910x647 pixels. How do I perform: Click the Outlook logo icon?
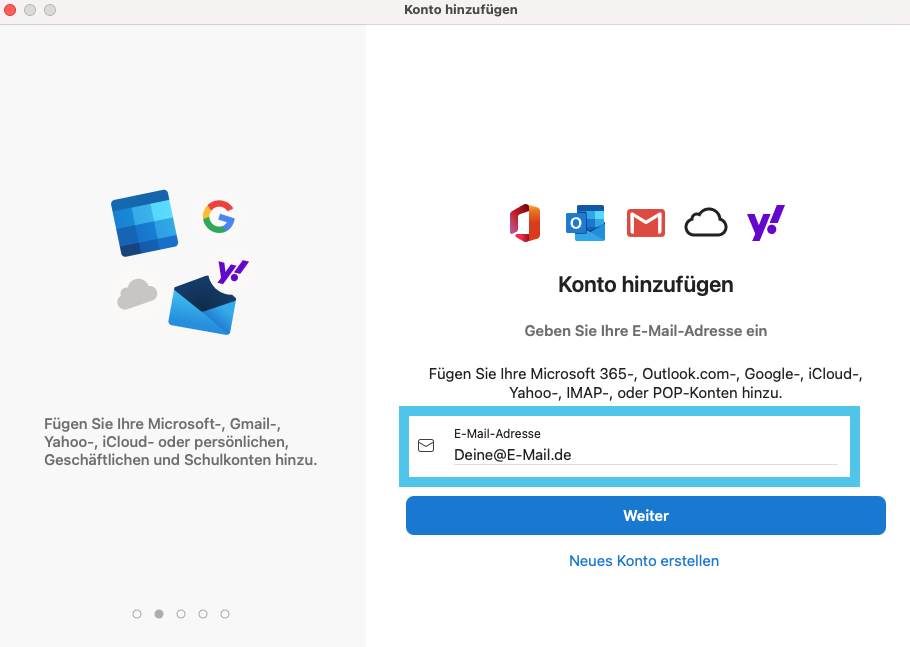coord(585,223)
